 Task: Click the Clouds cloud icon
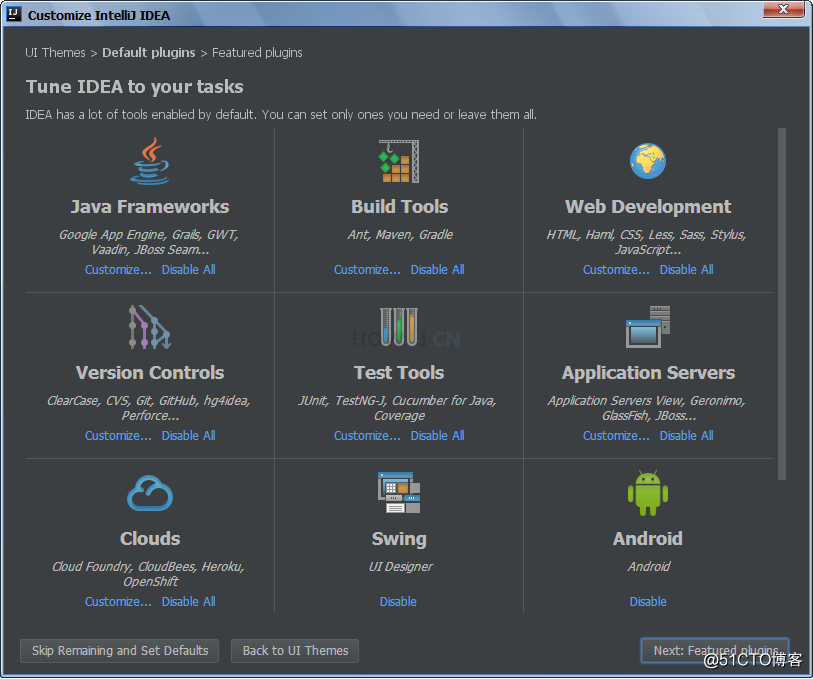coord(150,493)
